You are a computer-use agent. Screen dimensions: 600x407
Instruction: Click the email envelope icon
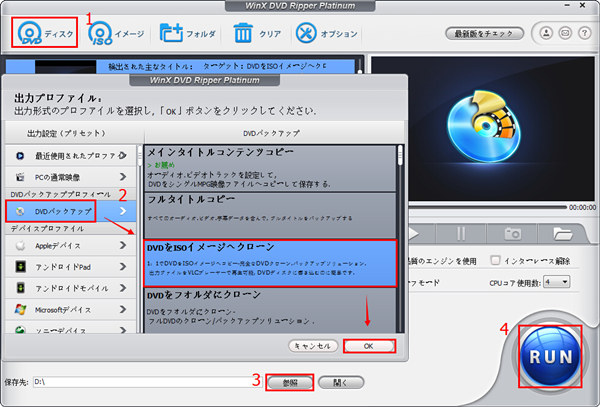tap(565, 33)
